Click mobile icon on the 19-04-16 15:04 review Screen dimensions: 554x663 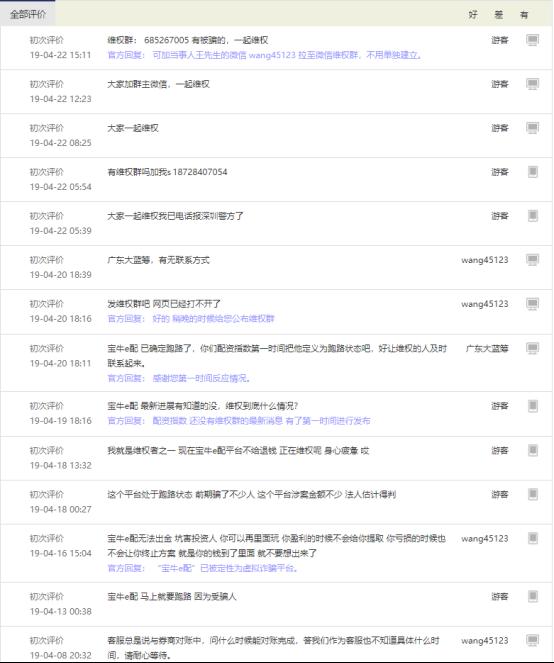[533, 538]
